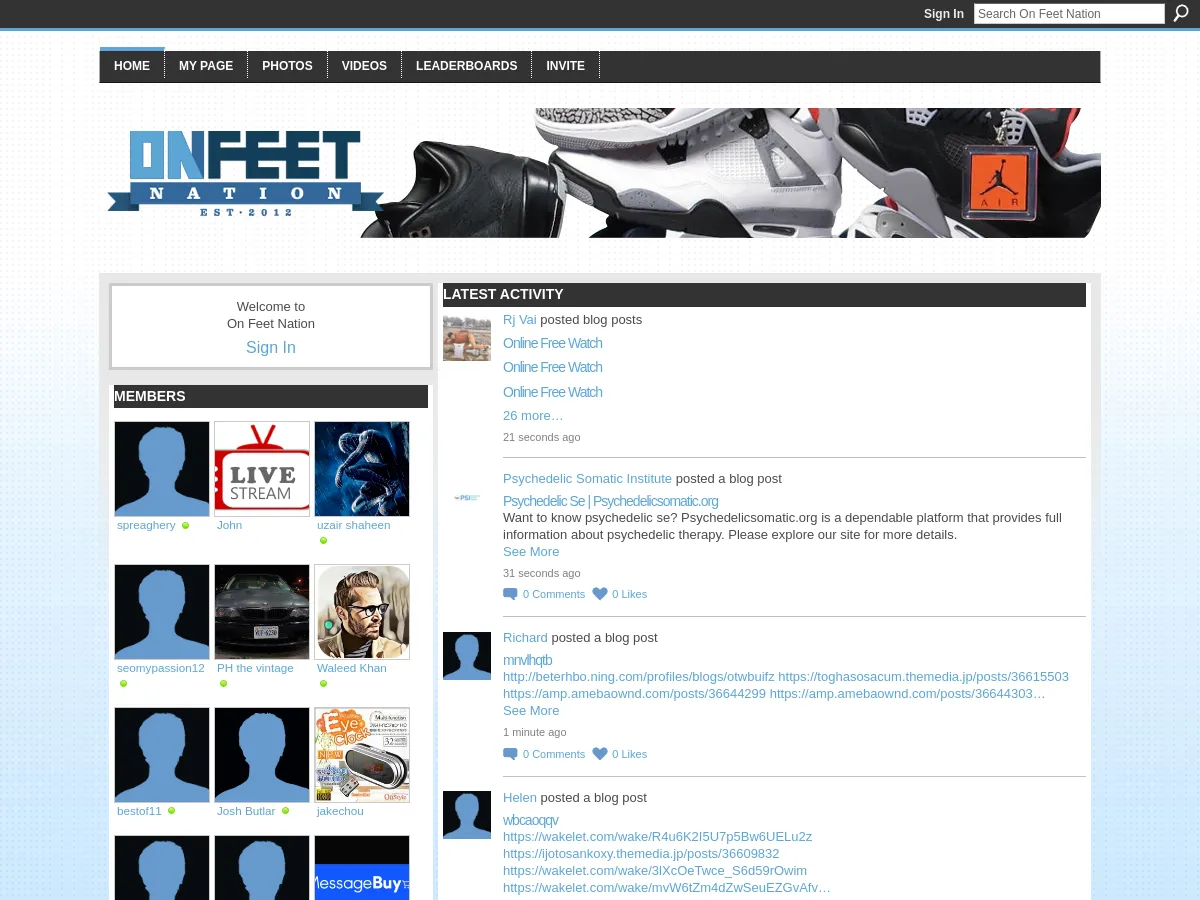Click the search magnifier icon
Screen dimensions: 1200x900
pos(1181,13)
